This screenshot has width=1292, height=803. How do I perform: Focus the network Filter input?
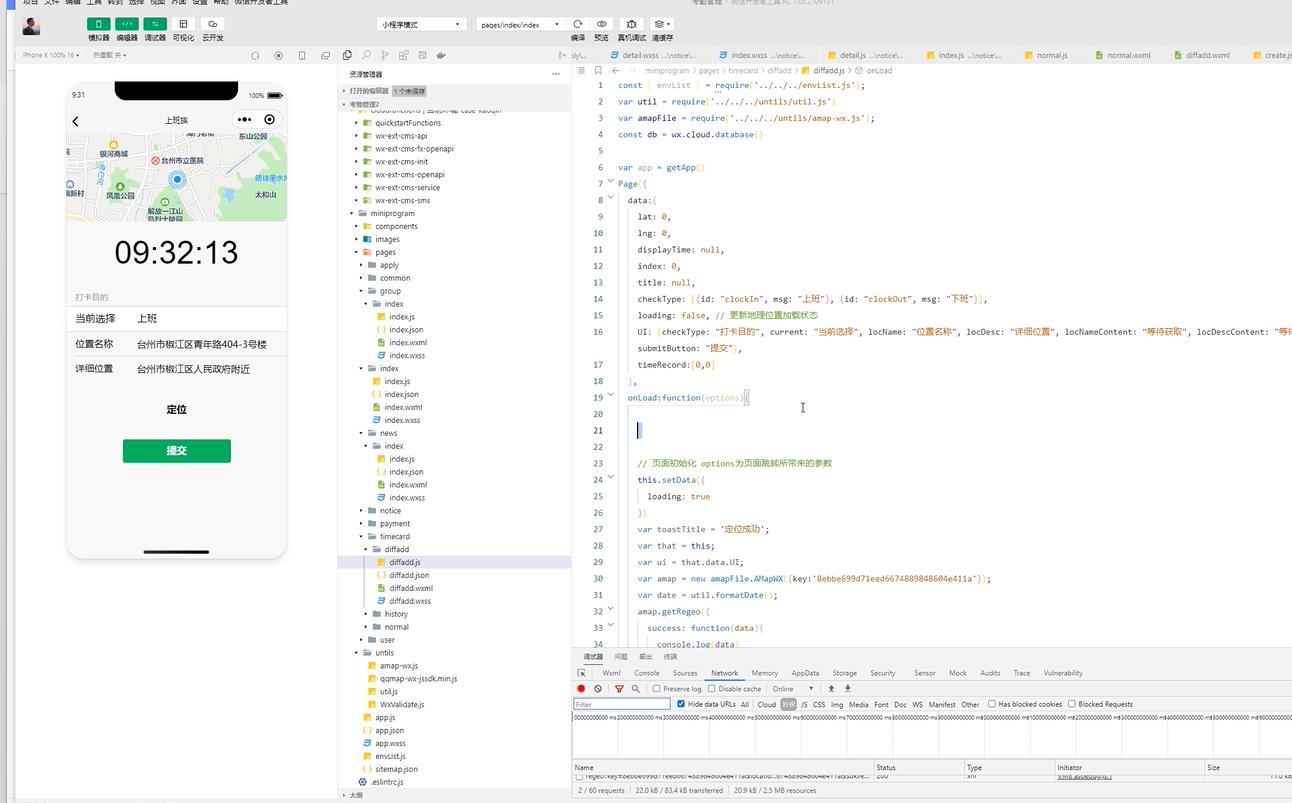622,704
